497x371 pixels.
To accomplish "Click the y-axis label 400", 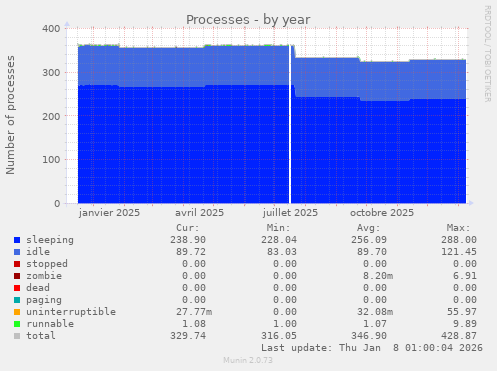I will click(51, 29).
